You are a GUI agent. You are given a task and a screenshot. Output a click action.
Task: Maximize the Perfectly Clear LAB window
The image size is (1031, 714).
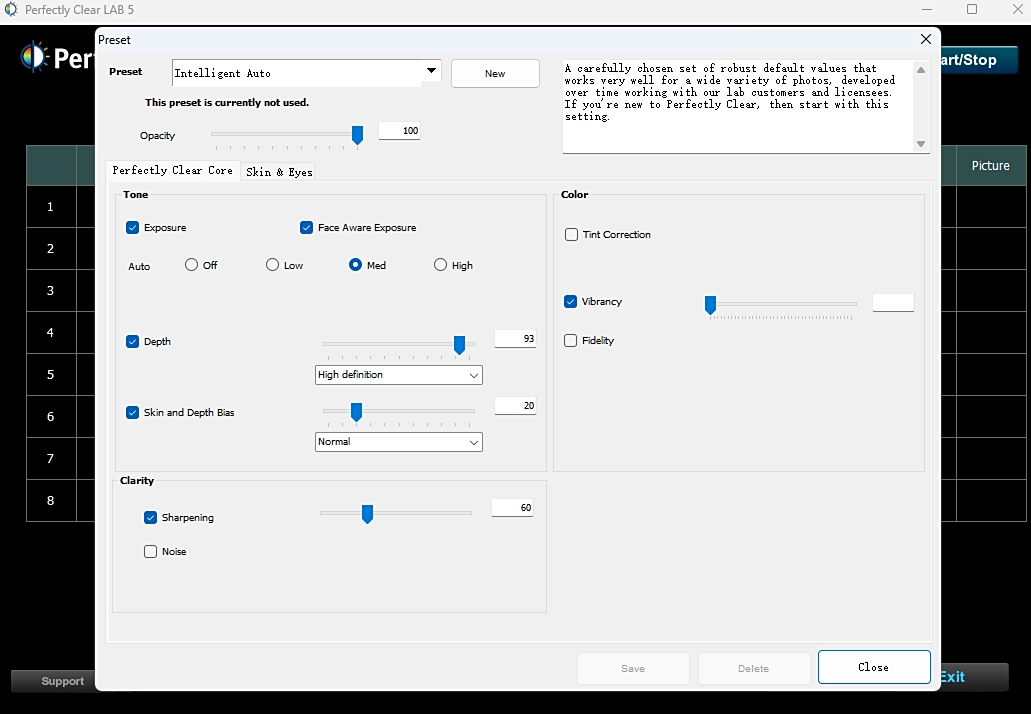[972, 9]
